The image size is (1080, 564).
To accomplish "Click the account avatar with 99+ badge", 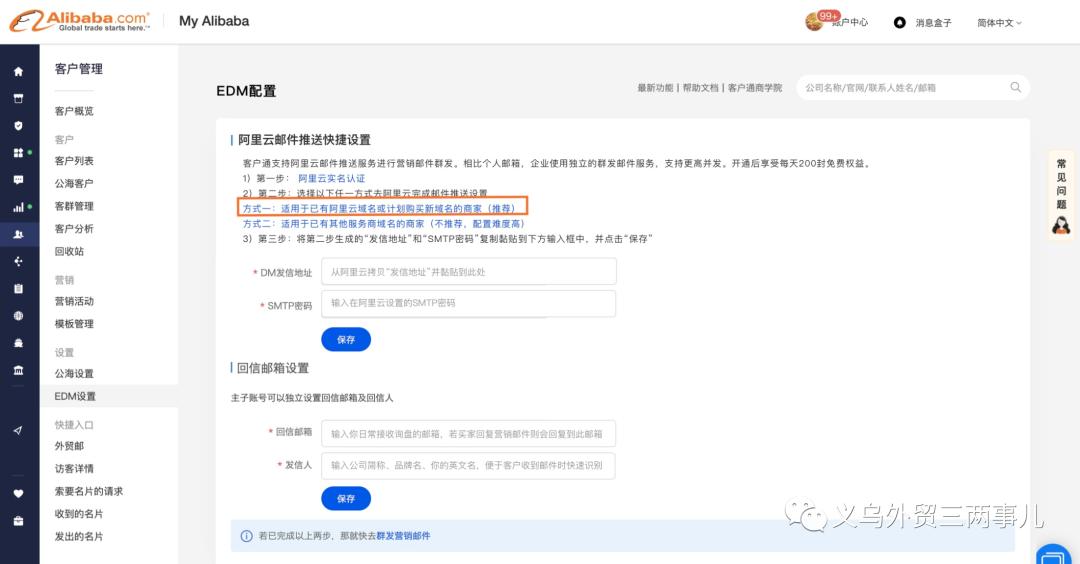I will 816,22.
